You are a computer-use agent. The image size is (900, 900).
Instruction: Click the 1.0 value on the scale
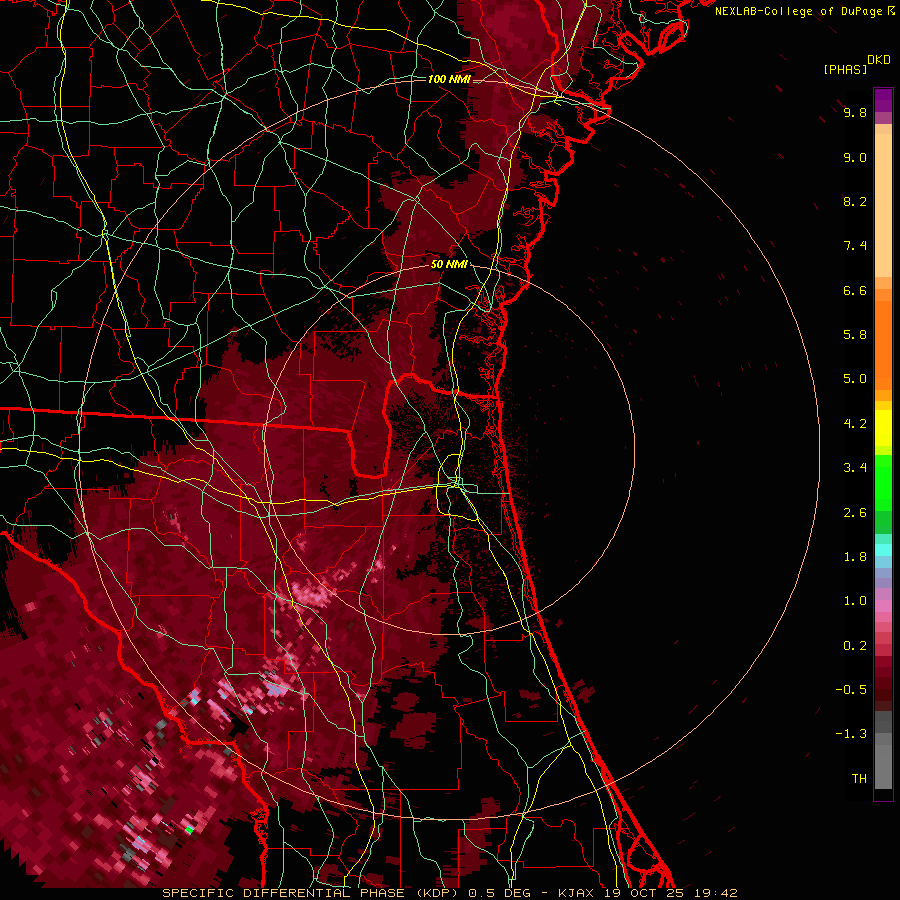(855, 601)
